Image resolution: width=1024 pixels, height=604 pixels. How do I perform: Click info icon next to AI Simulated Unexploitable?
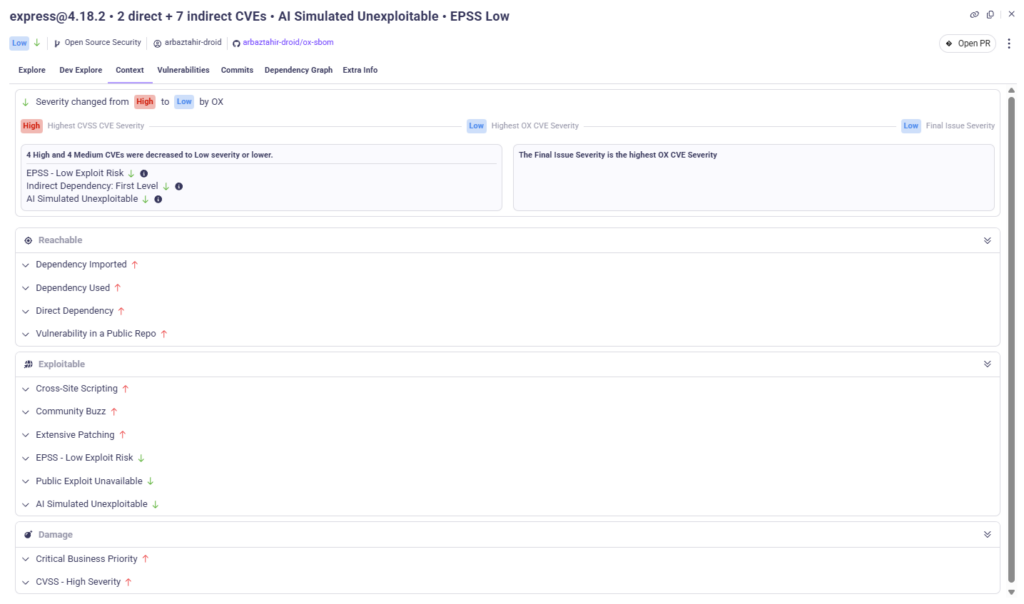tap(158, 199)
